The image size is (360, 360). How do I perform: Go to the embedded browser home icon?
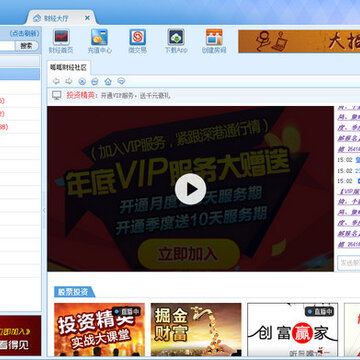click(108, 81)
